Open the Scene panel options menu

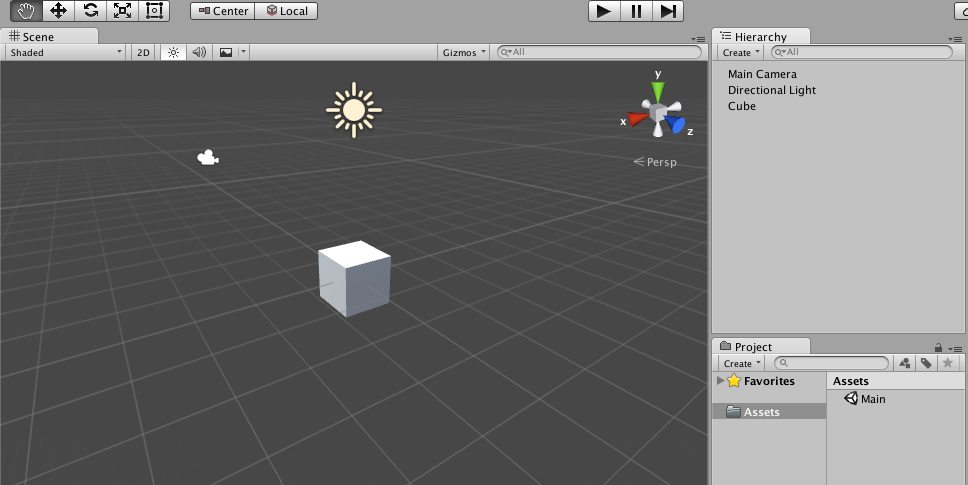pos(698,39)
